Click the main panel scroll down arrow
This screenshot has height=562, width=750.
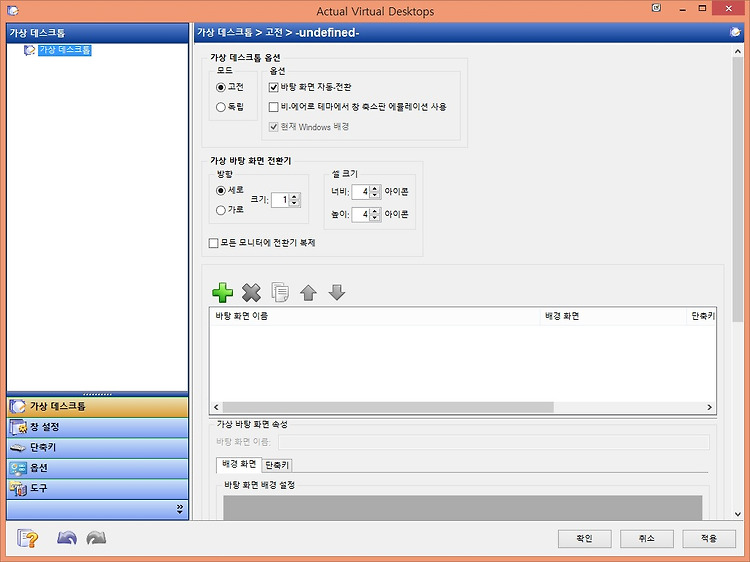(737, 514)
